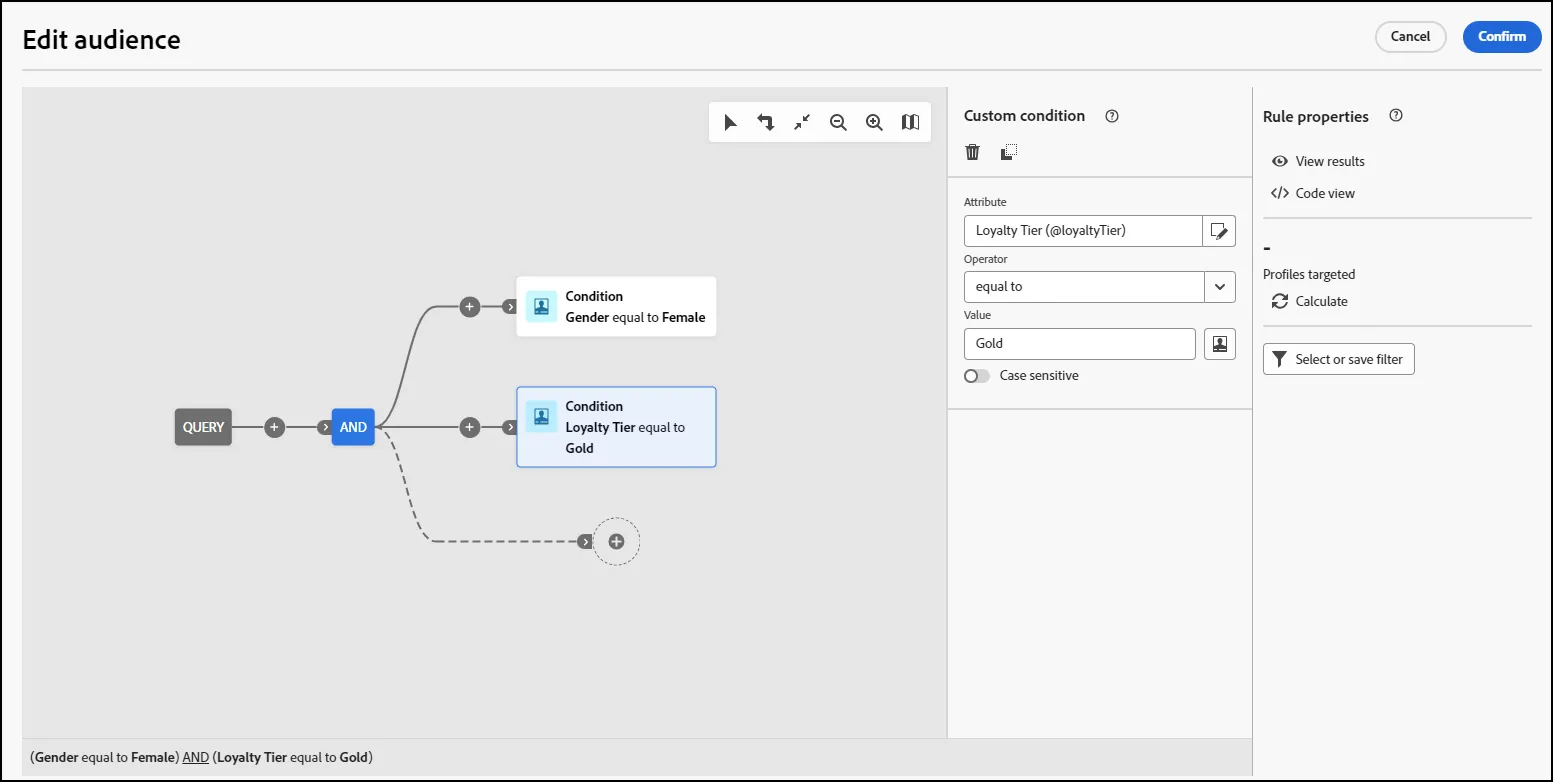Delete the custom condition with trash icon
The height and width of the screenshot is (782, 1553).
click(972, 152)
